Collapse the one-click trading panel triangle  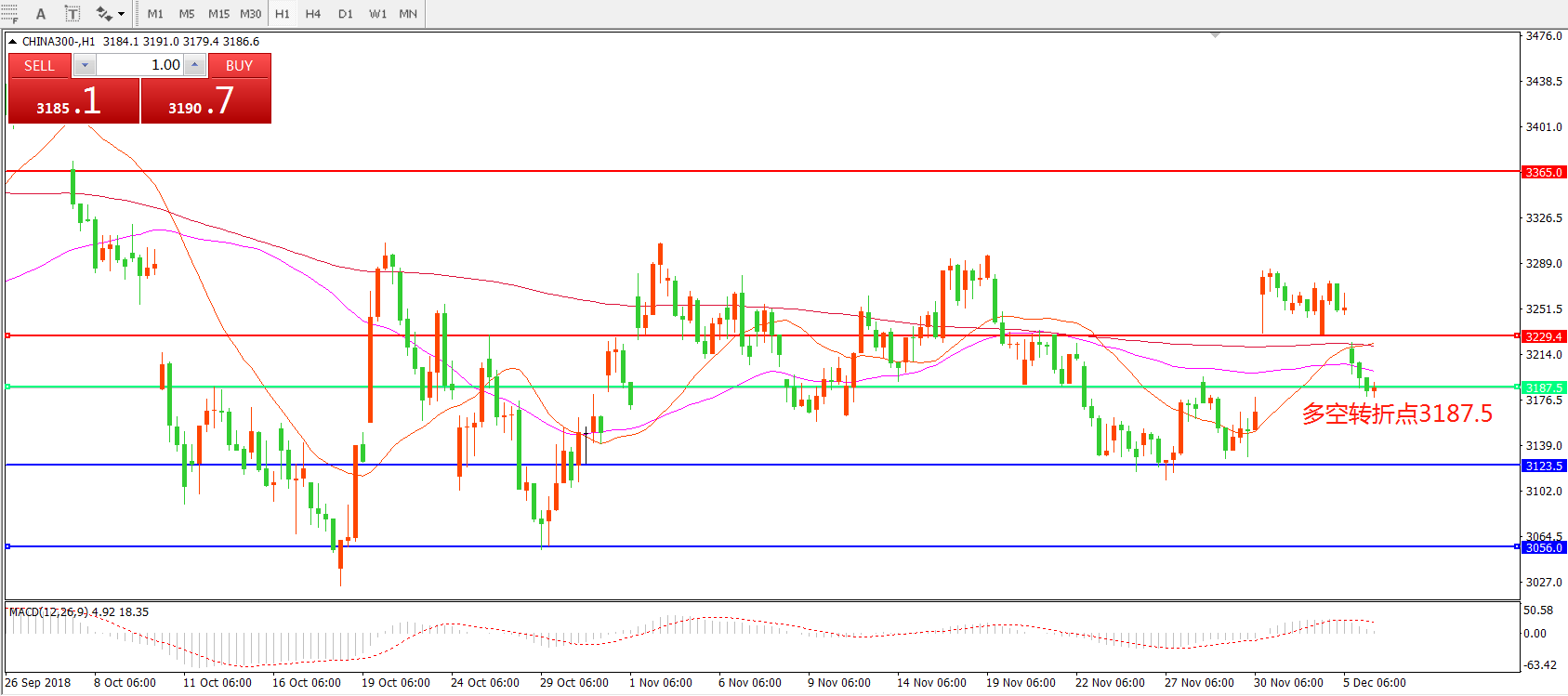point(12,42)
